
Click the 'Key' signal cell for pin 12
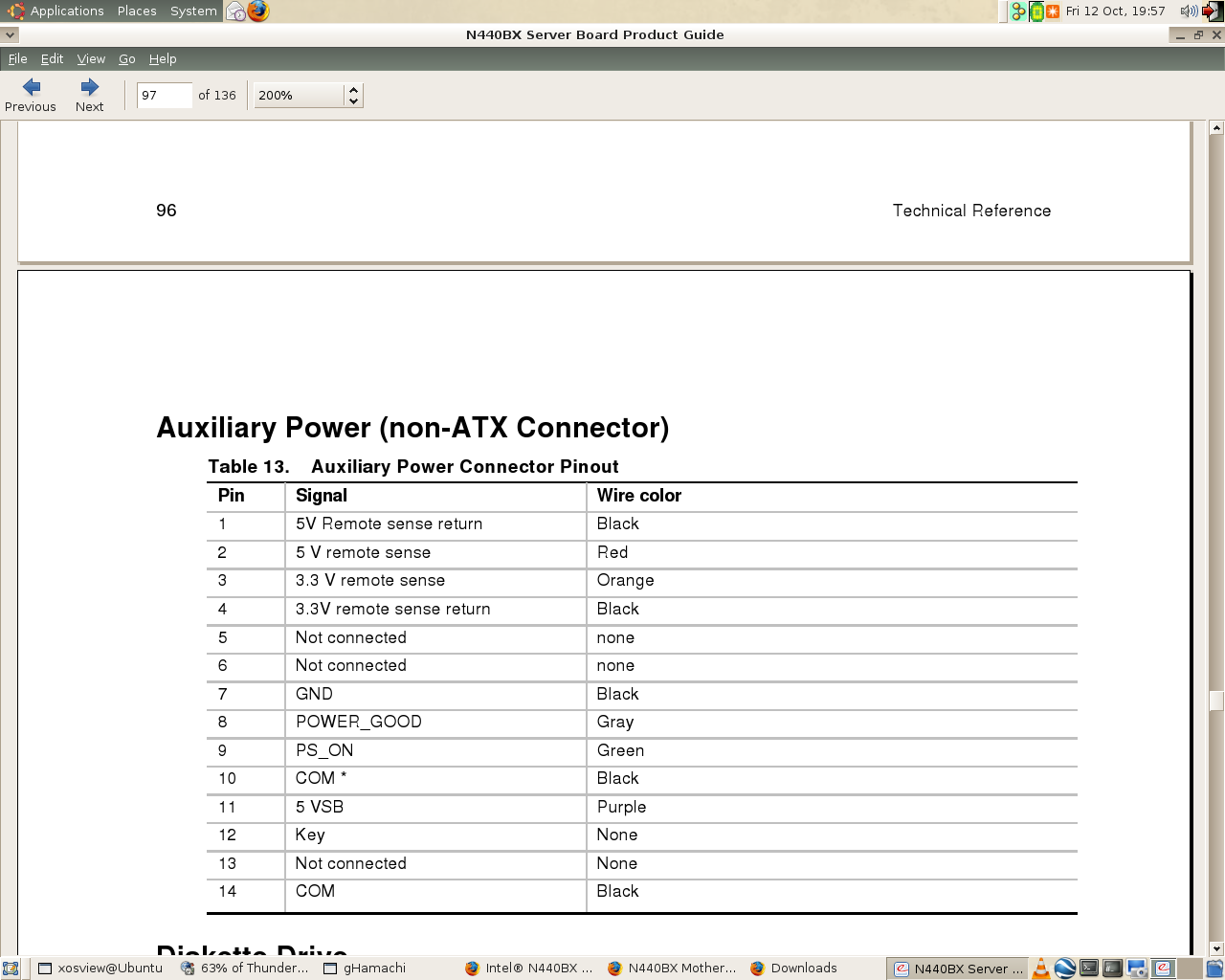[x=310, y=835]
